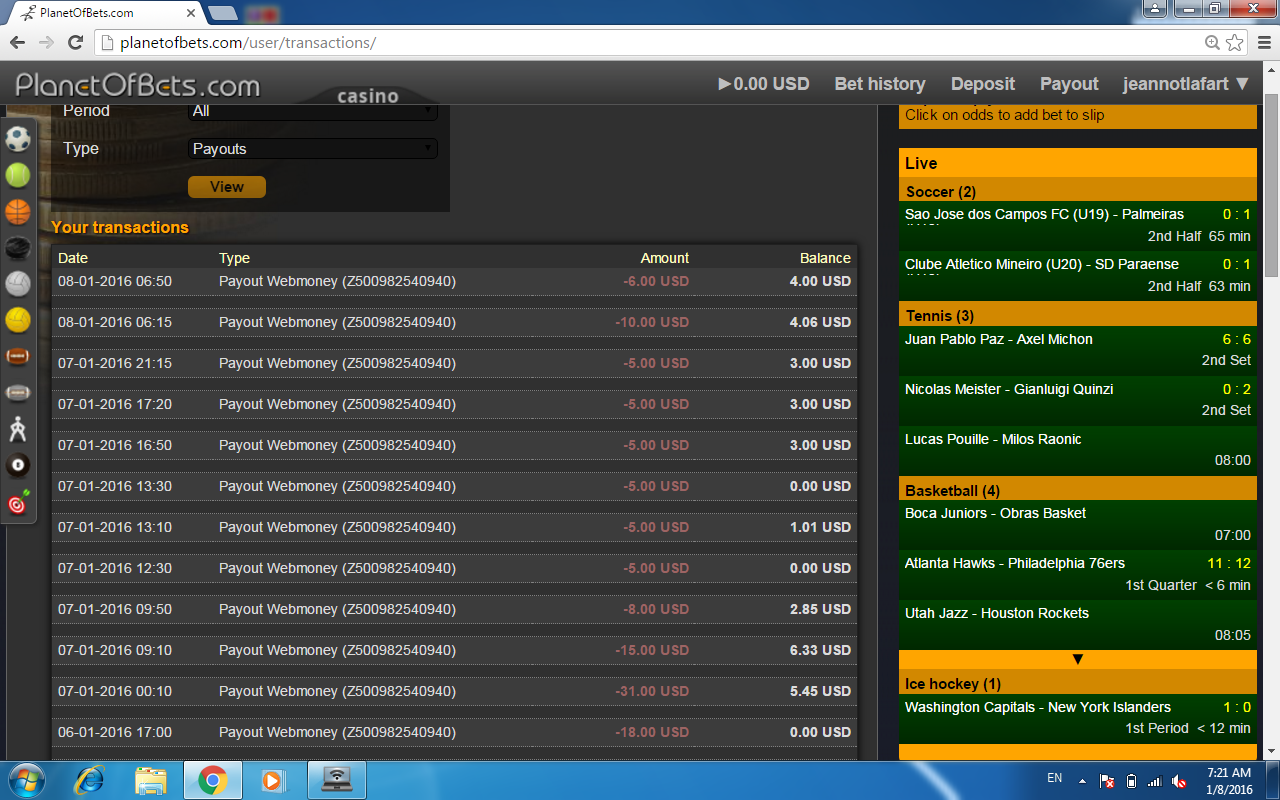Click the page vertical scrollbar
This screenshot has width=1280, height=800.
pos(1271,187)
